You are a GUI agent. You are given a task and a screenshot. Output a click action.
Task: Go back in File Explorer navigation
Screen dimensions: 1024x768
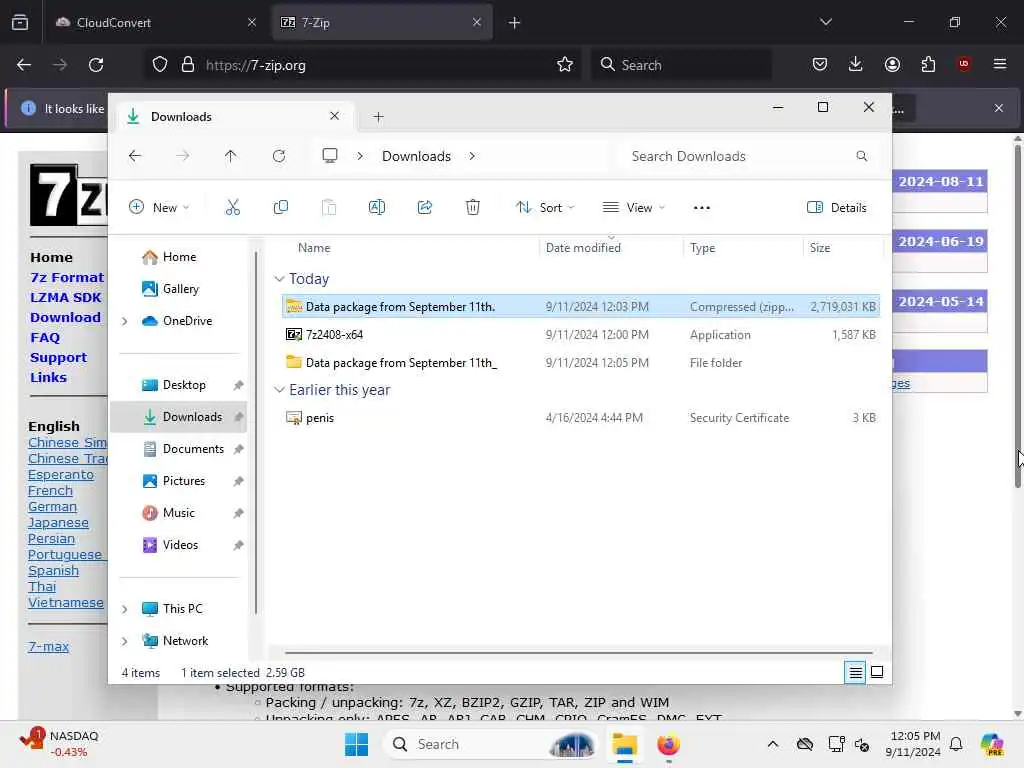[x=135, y=156]
